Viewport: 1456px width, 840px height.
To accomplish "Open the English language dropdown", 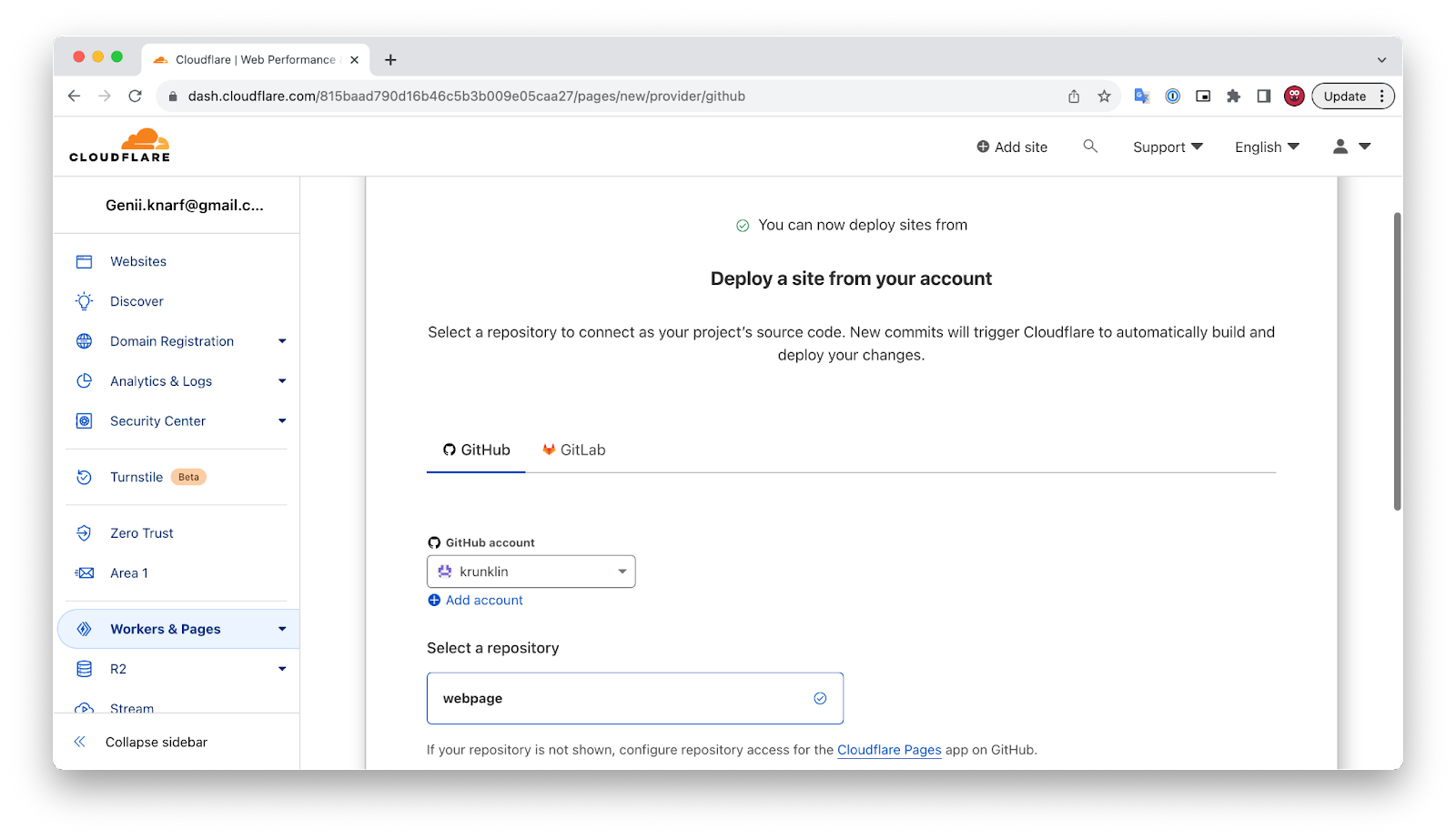I will [1266, 147].
